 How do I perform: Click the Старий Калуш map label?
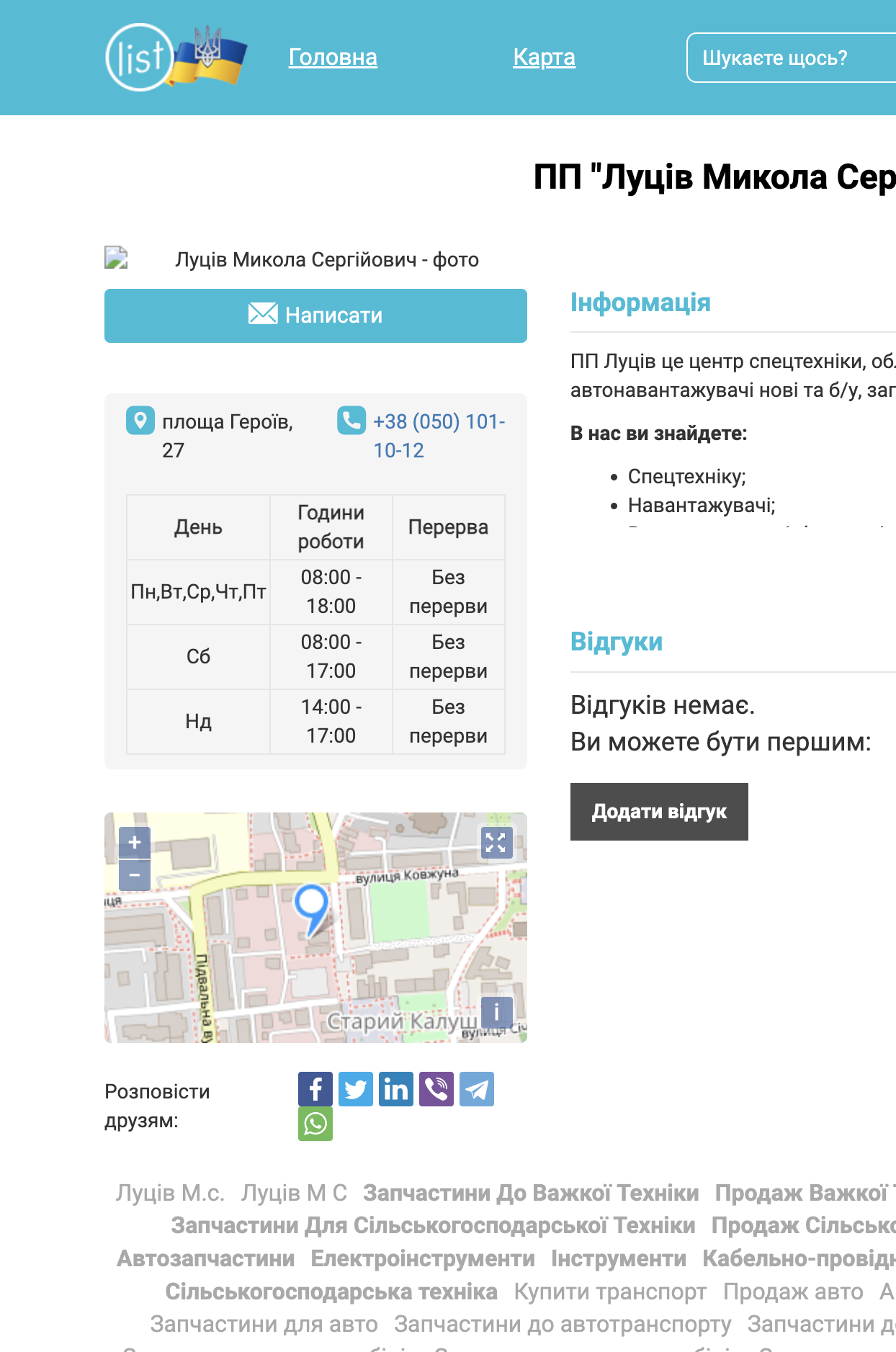point(402,1021)
